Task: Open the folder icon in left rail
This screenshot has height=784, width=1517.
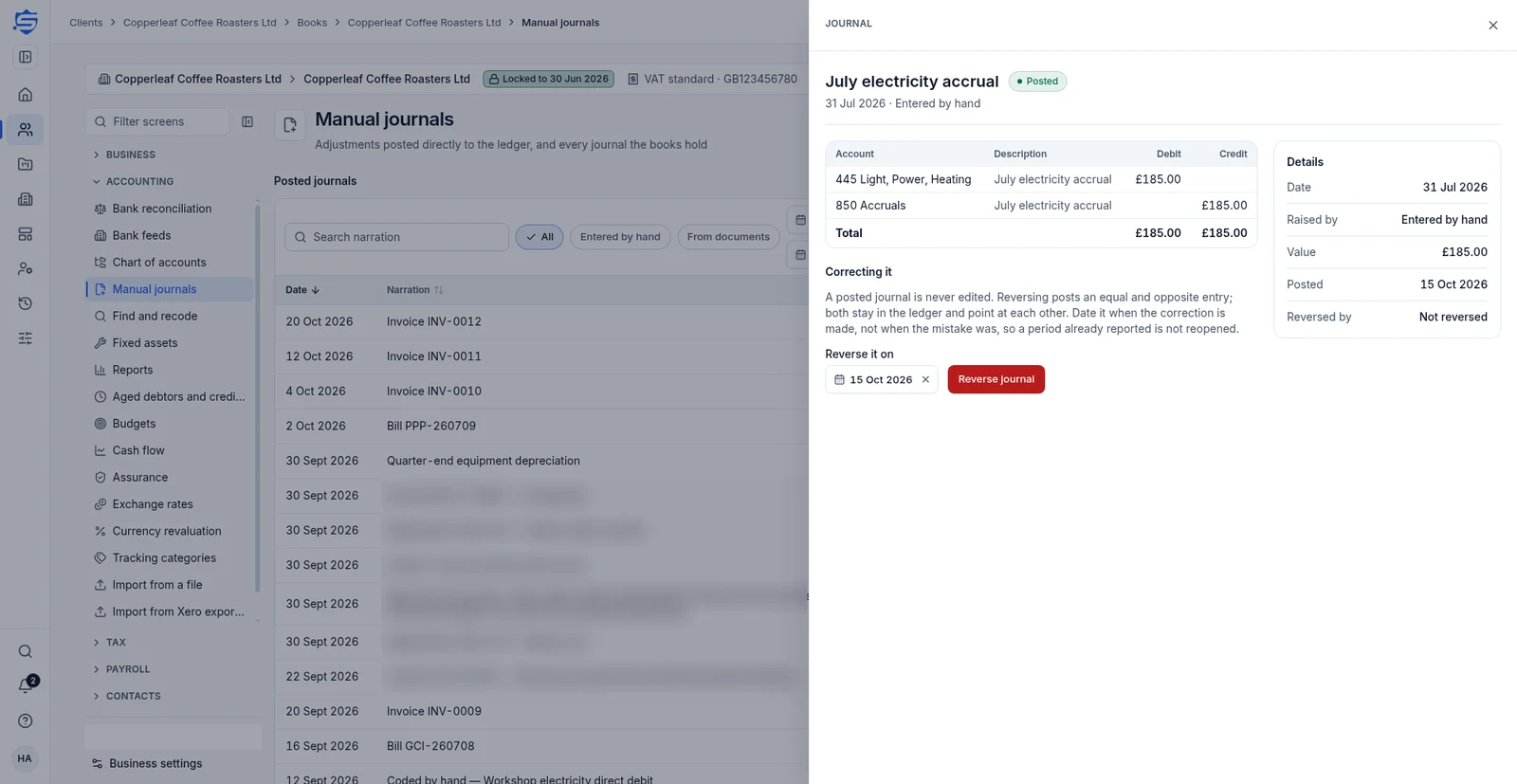Action: click(x=26, y=164)
